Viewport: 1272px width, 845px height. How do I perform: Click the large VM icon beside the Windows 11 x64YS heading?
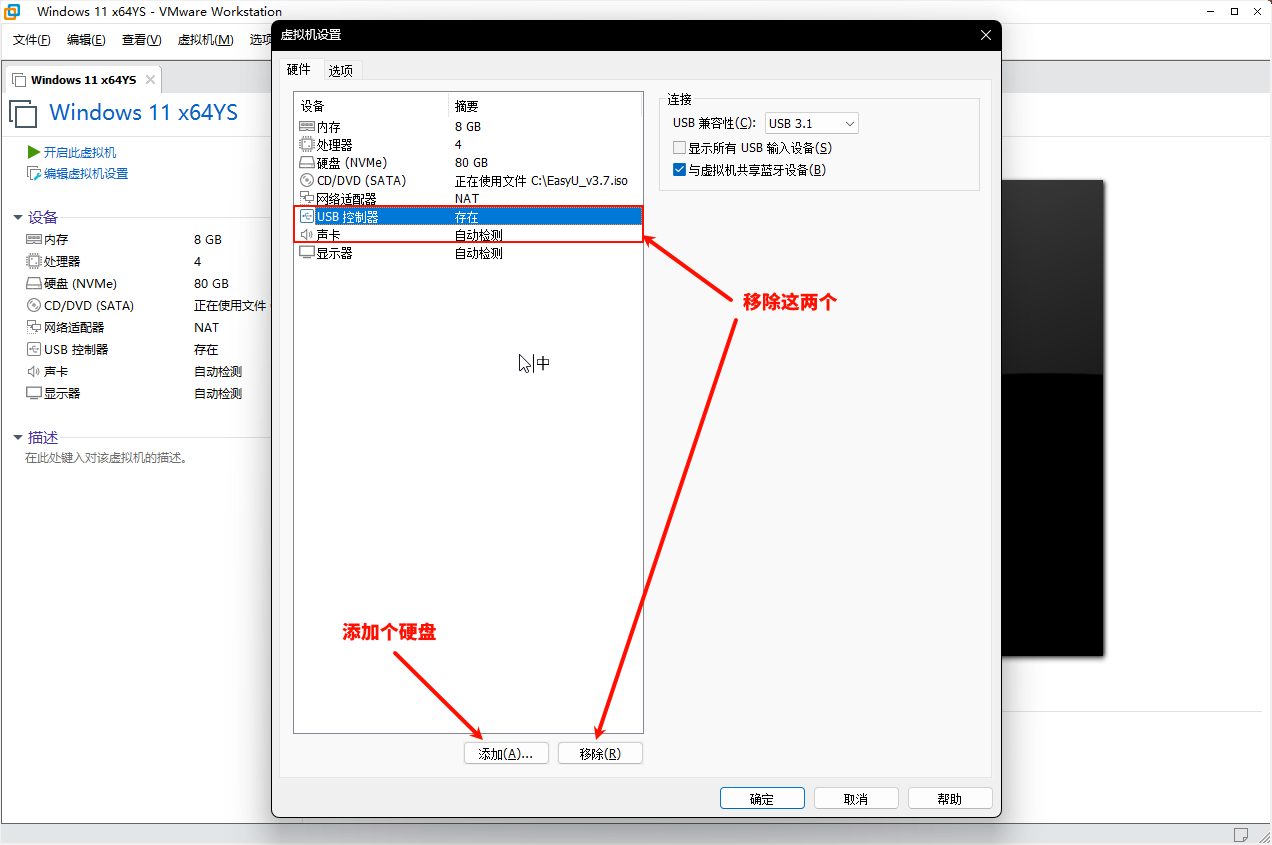click(23, 114)
